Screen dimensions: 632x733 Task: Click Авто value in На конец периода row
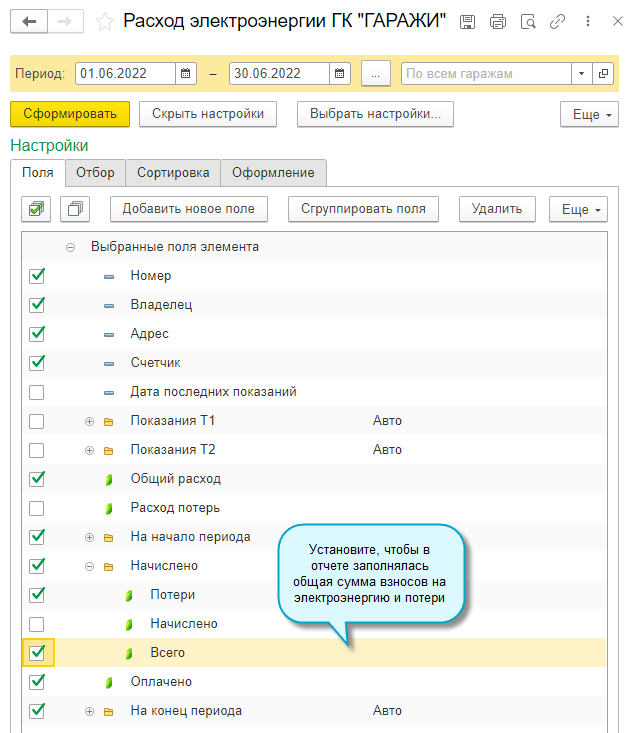(x=387, y=711)
